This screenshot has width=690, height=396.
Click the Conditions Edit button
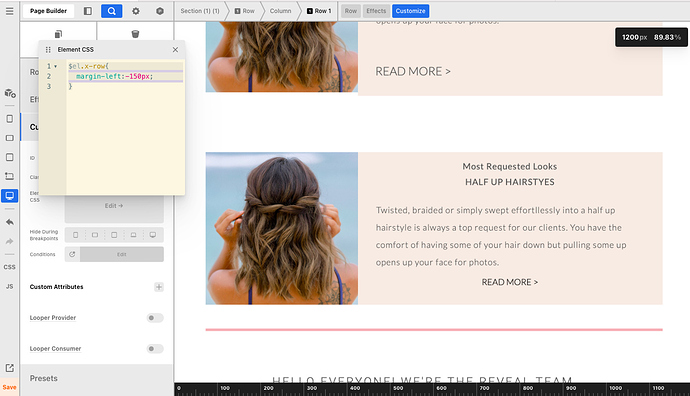click(x=122, y=254)
